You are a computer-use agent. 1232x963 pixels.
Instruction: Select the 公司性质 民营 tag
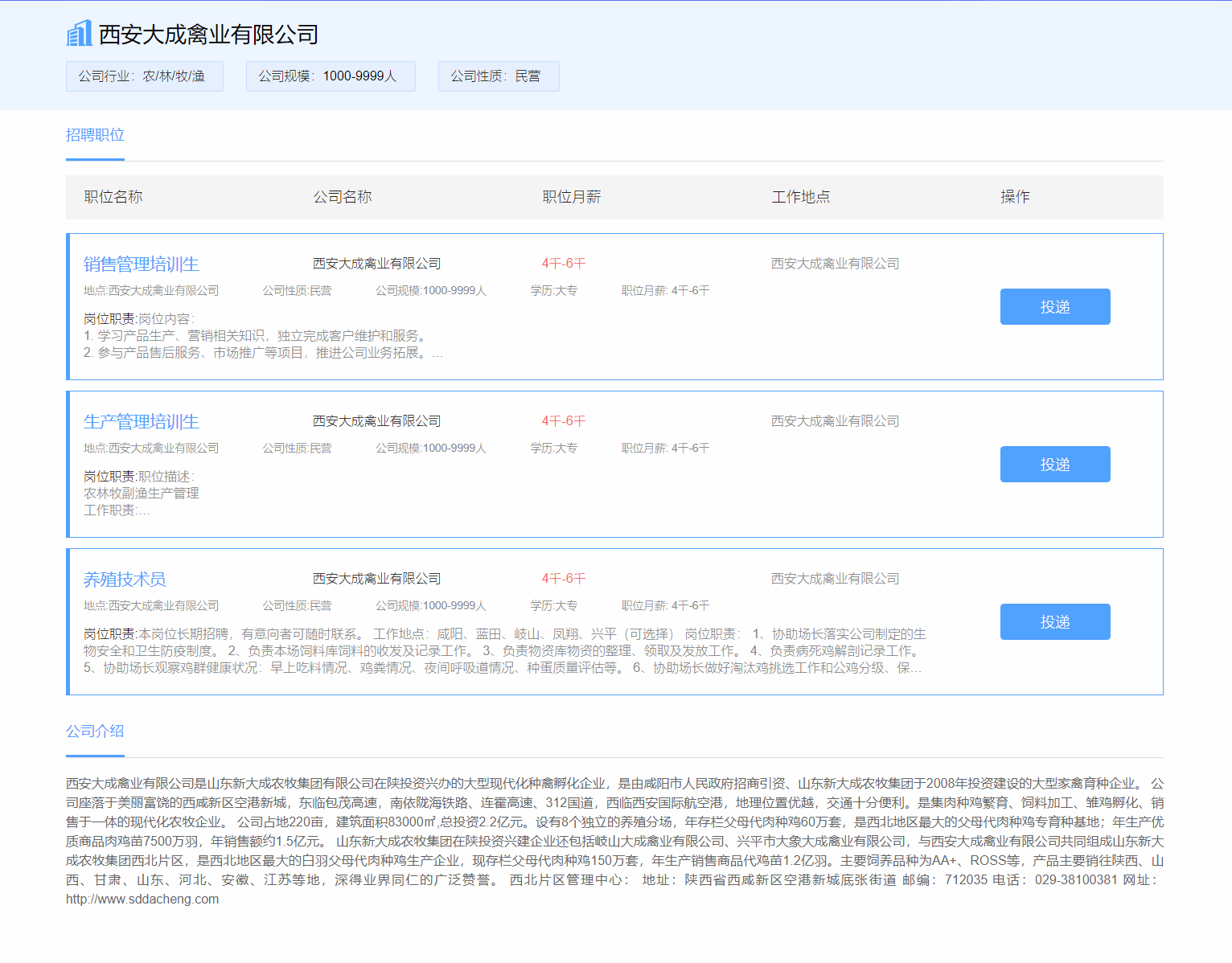click(x=498, y=76)
